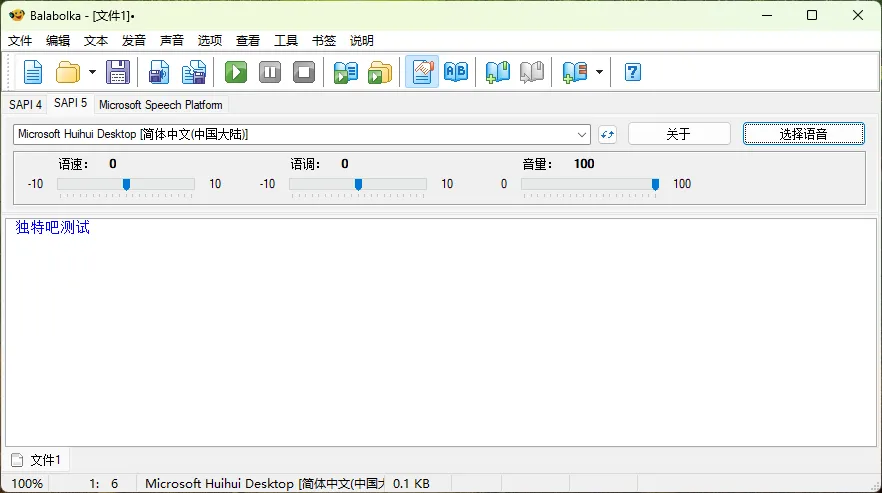This screenshot has width=882, height=493.
Task: Switch to the Microsoft Speech Platform tab
Action: tap(161, 105)
